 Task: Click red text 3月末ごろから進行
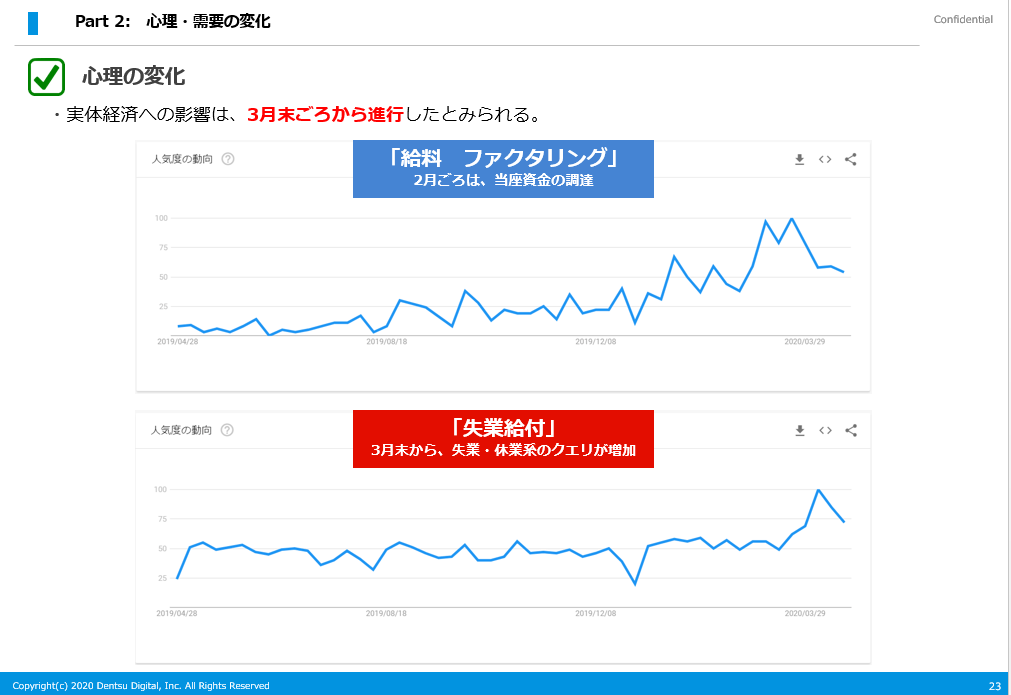coord(324,114)
